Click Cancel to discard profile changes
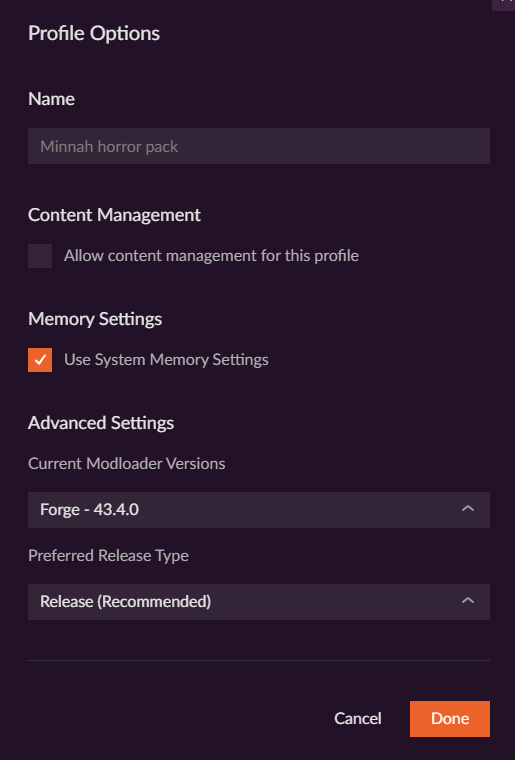 click(x=358, y=718)
